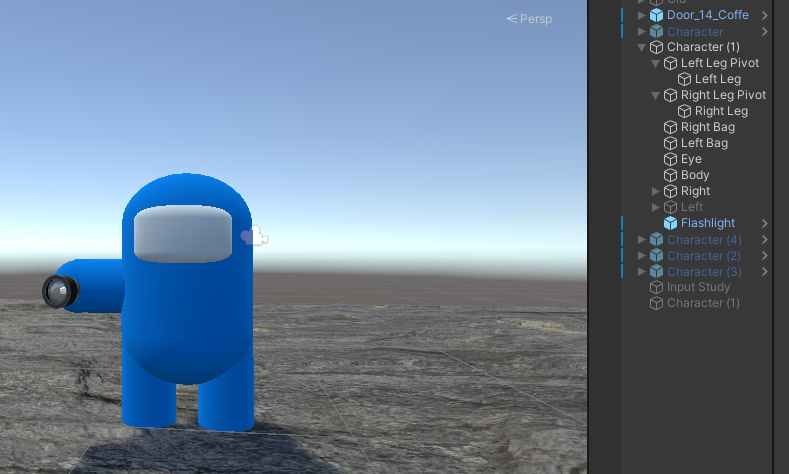The image size is (789, 474).
Task: Expand Character (2) in the hierarchy
Action: [x=642, y=256]
